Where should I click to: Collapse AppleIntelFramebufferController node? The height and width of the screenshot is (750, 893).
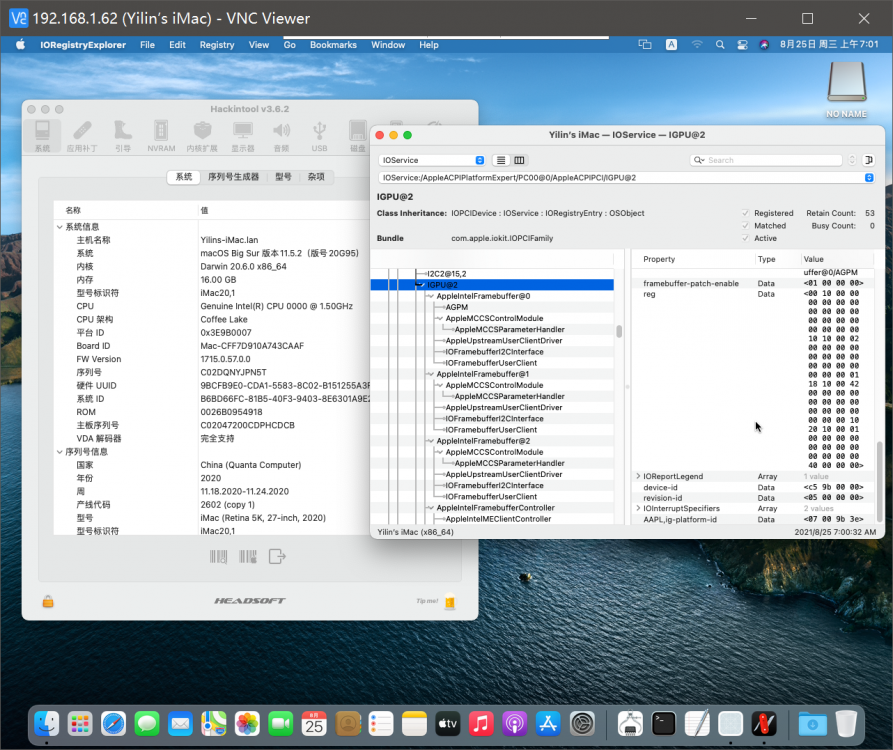coord(431,508)
